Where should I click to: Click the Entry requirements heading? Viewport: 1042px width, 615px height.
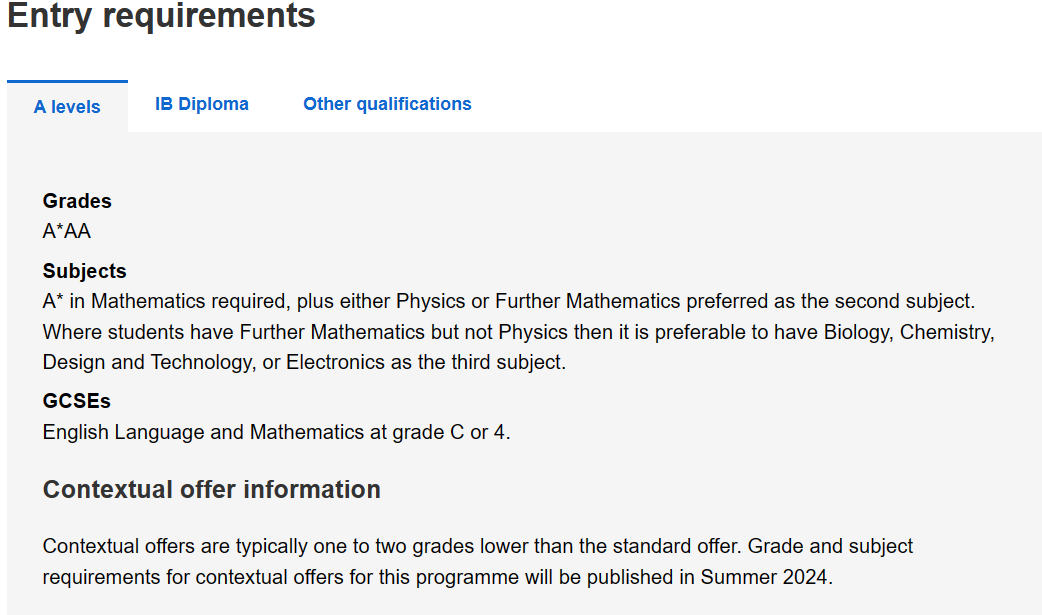(161, 15)
